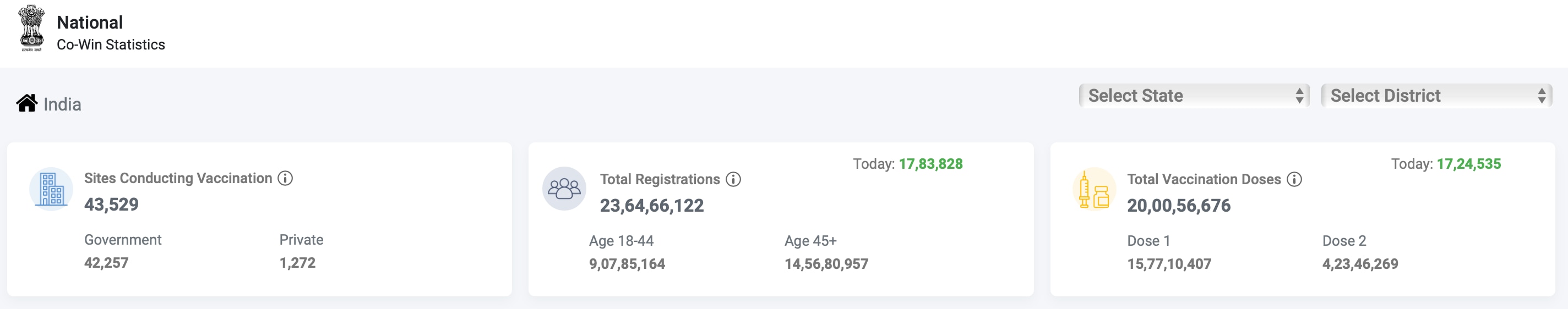
Task: Click info icon beside Total Vaccination Doses
Action: click(x=1295, y=179)
